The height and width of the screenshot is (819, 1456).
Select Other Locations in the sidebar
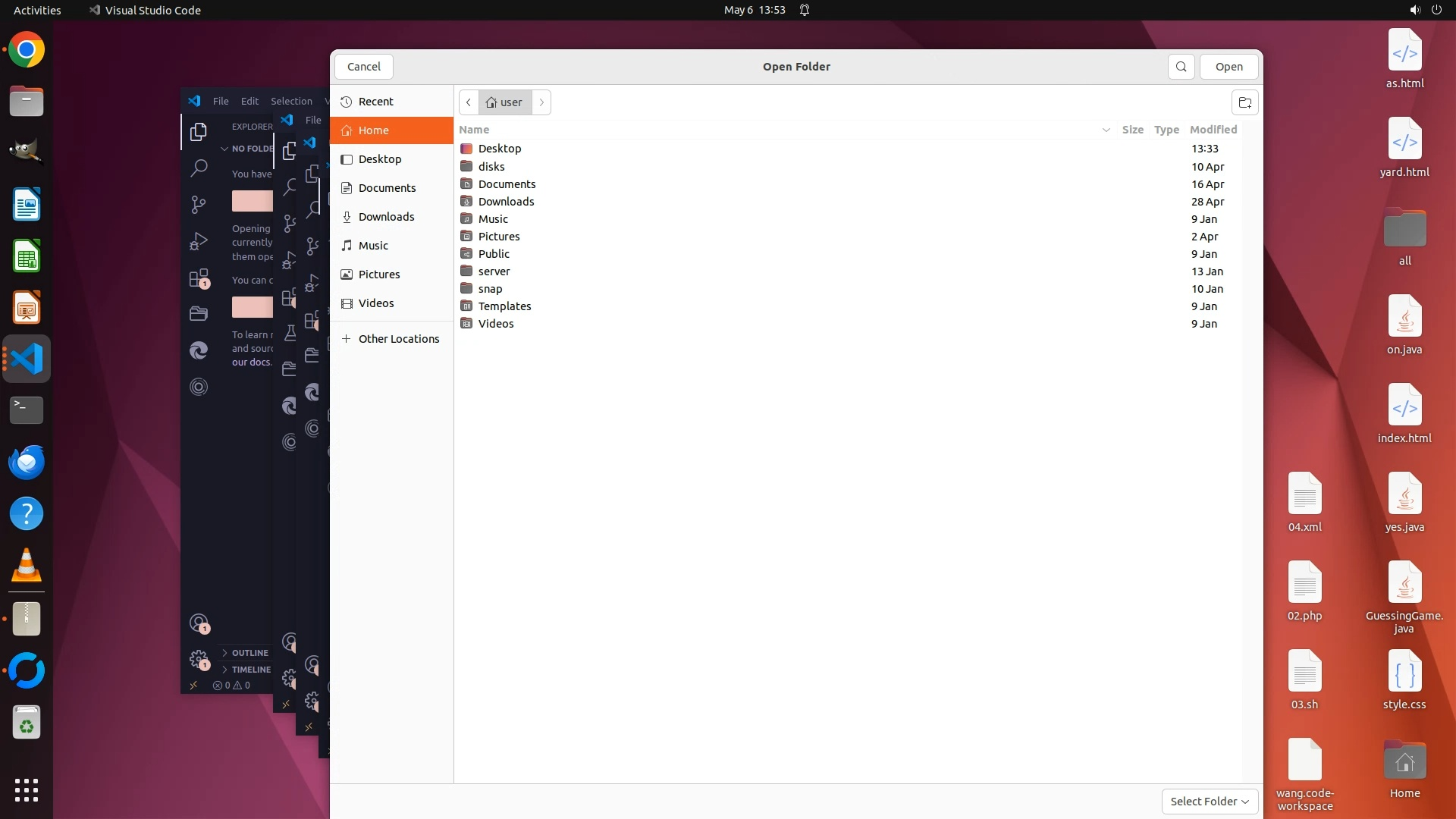click(x=398, y=339)
